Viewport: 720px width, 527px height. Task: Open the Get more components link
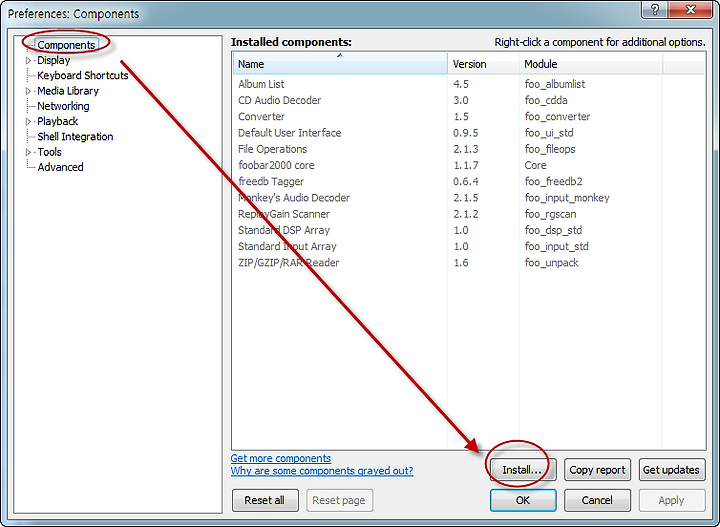tap(281, 459)
